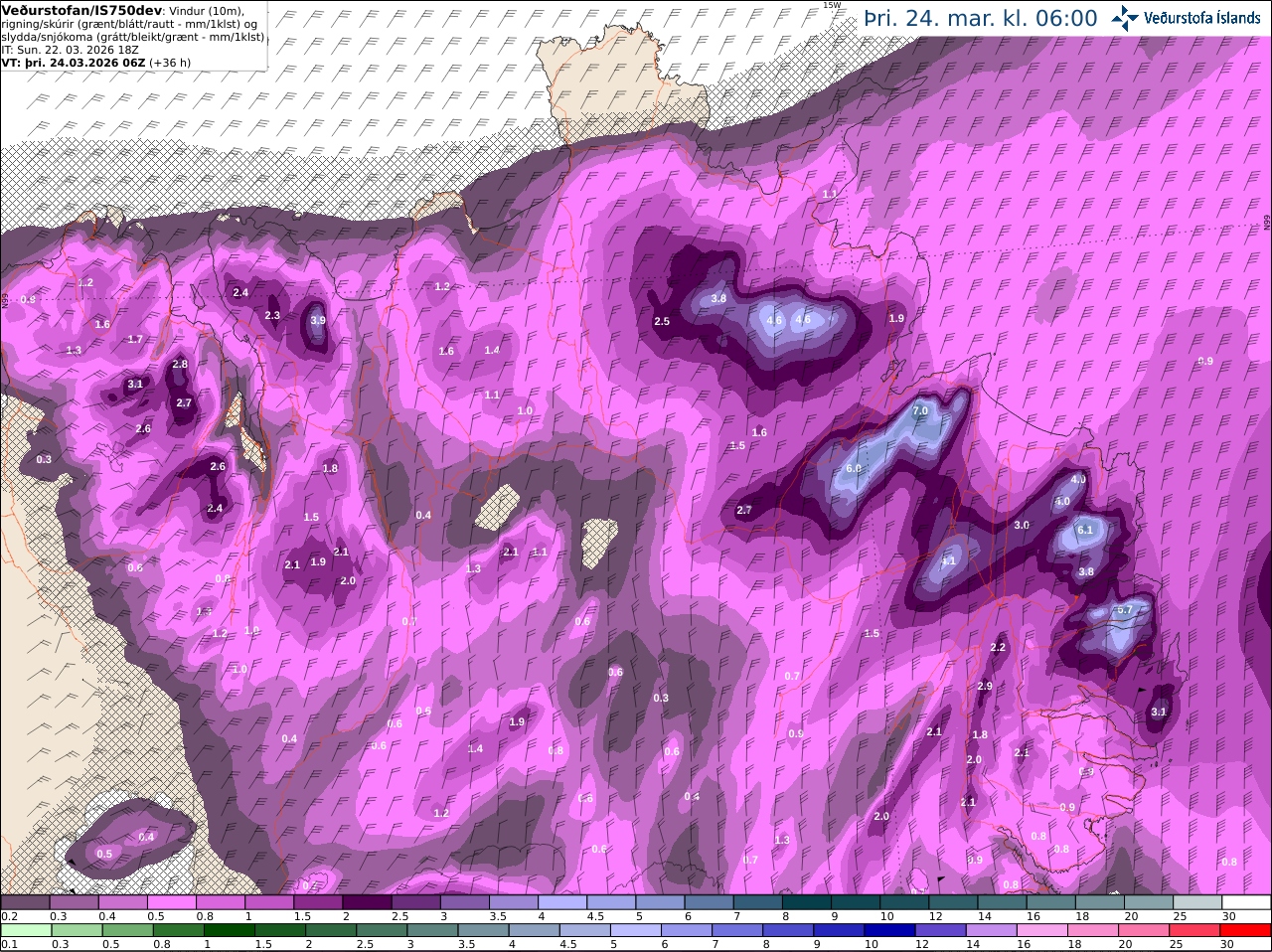The height and width of the screenshot is (952, 1272).
Task: Click the 7.0 snowfall value label
Action: coord(920,410)
